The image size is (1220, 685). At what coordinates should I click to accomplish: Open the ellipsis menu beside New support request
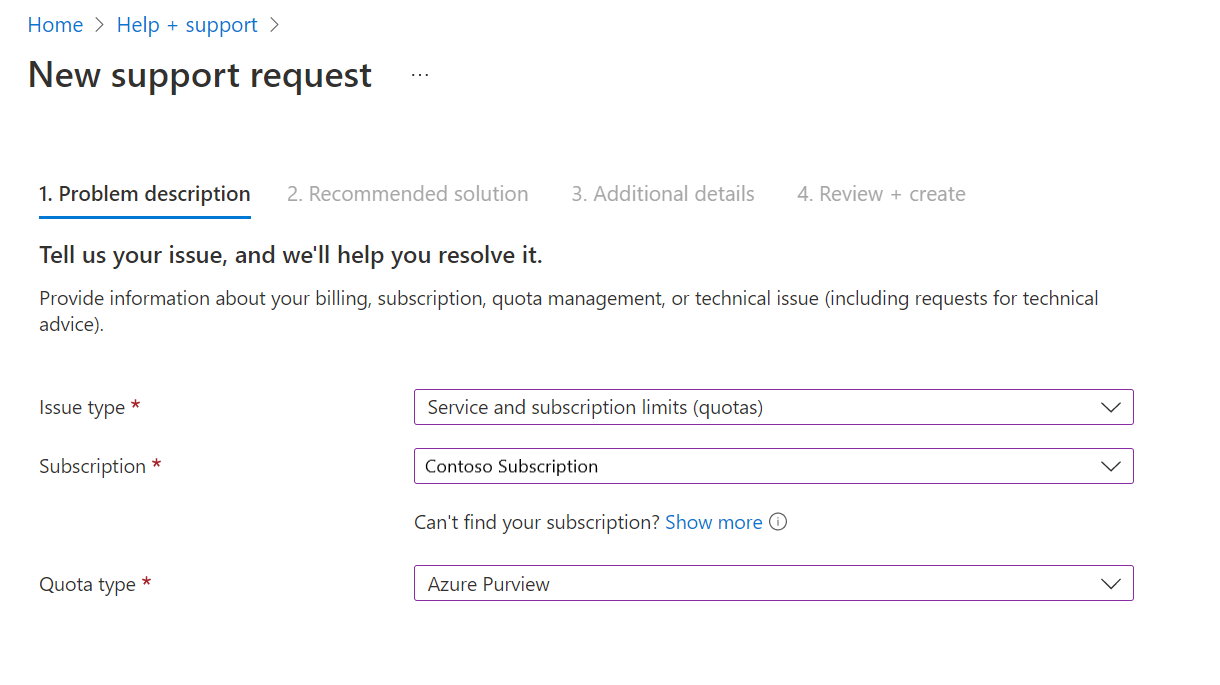(419, 74)
